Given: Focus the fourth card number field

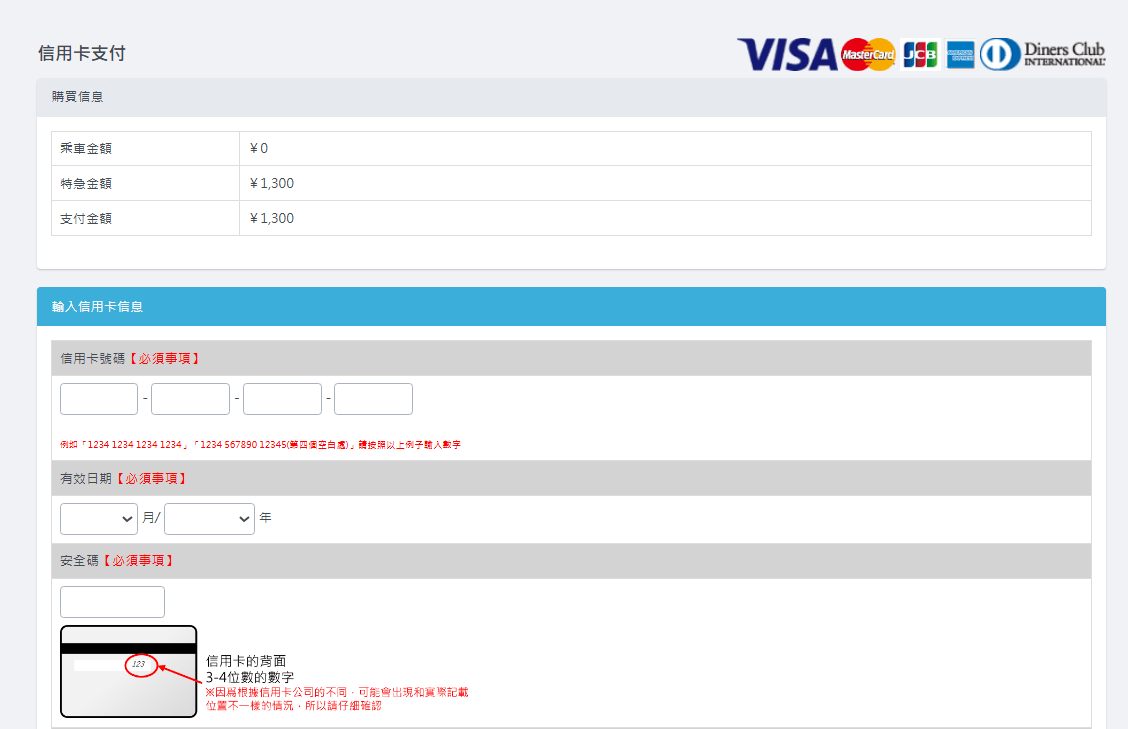Looking at the screenshot, I should click(373, 399).
